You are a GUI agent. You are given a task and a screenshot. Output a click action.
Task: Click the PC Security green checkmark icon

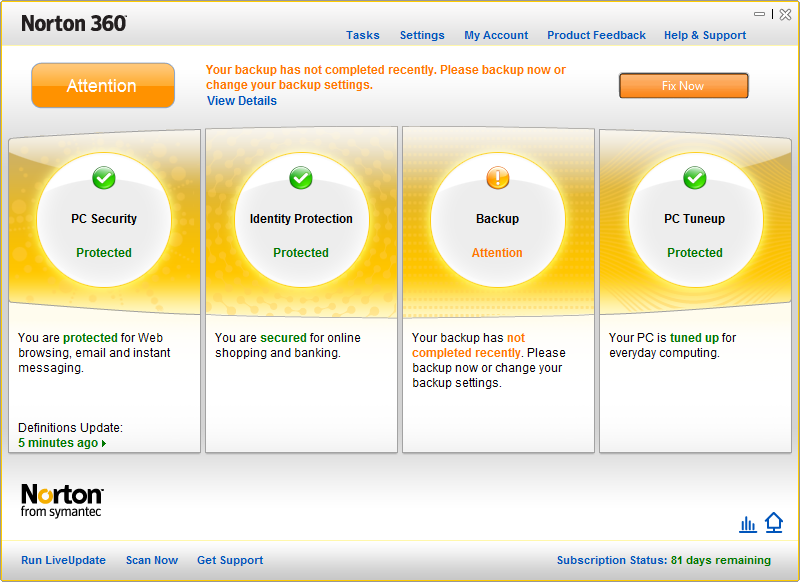104,178
